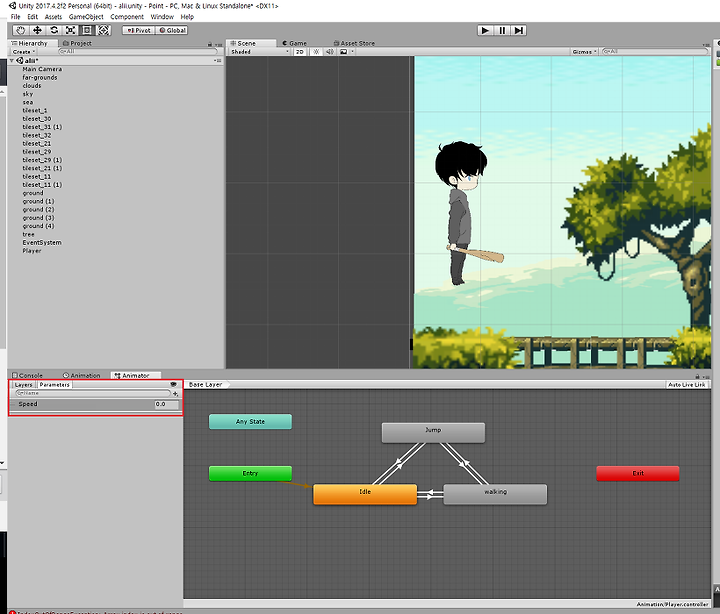Collapse the alli scene in Hierarchy

click(x=12, y=61)
